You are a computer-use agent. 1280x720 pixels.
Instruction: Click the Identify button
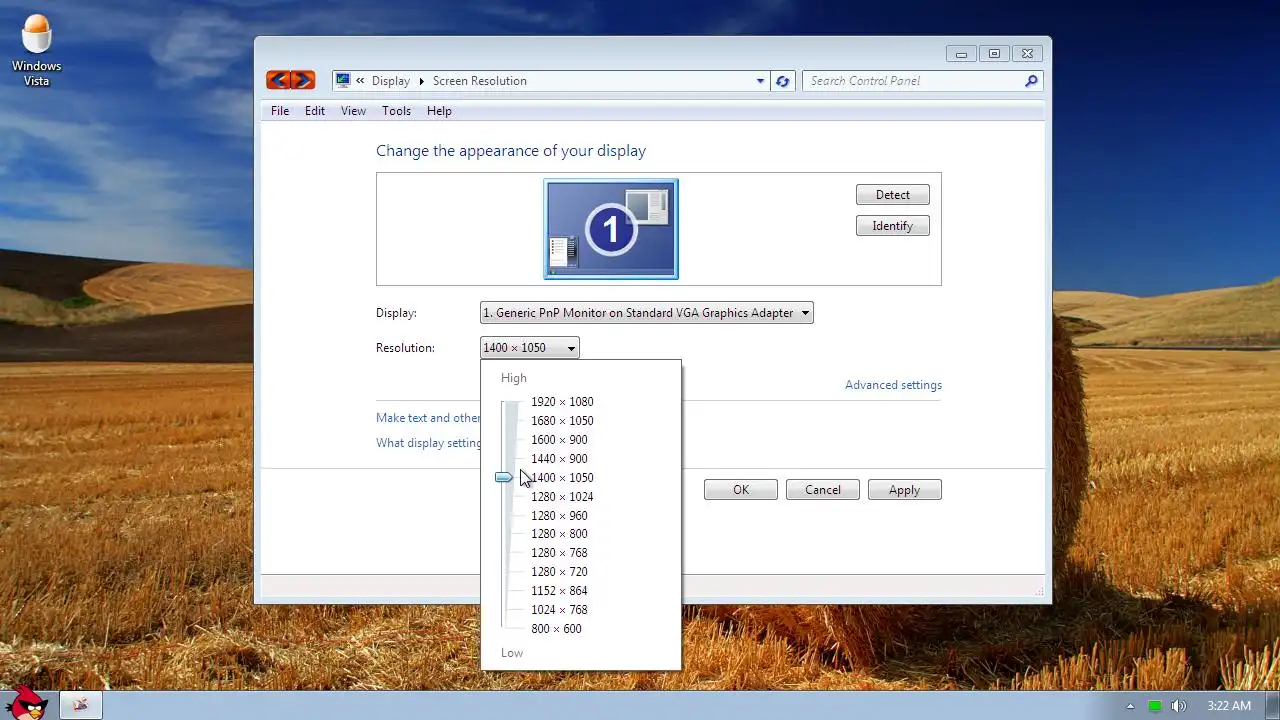click(x=893, y=226)
